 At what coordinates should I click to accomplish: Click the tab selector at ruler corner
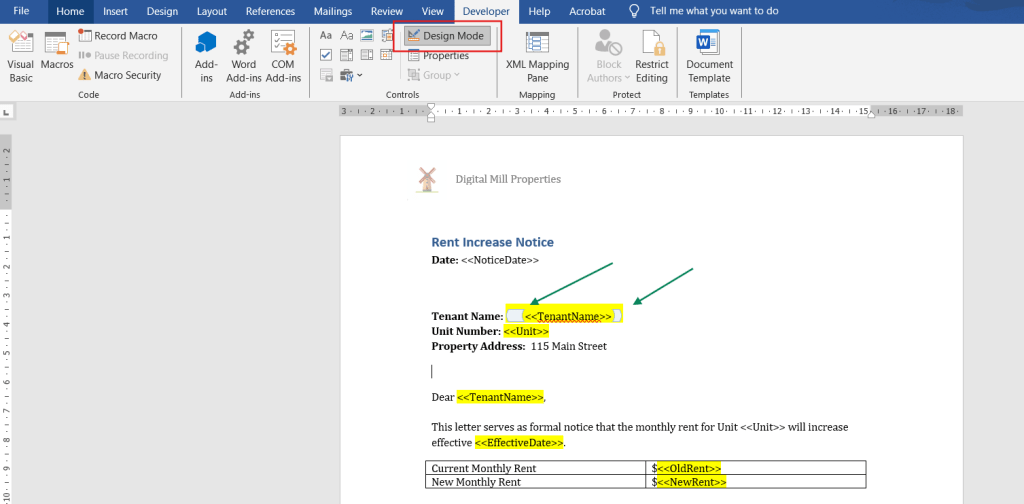point(7,112)
